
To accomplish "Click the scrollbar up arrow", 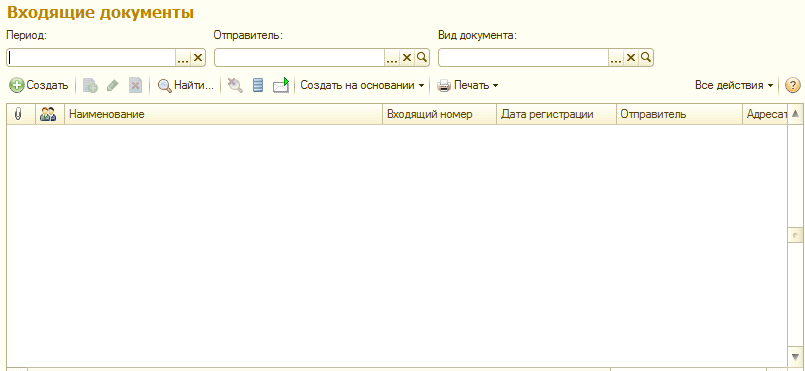I will tap(795, 114).
